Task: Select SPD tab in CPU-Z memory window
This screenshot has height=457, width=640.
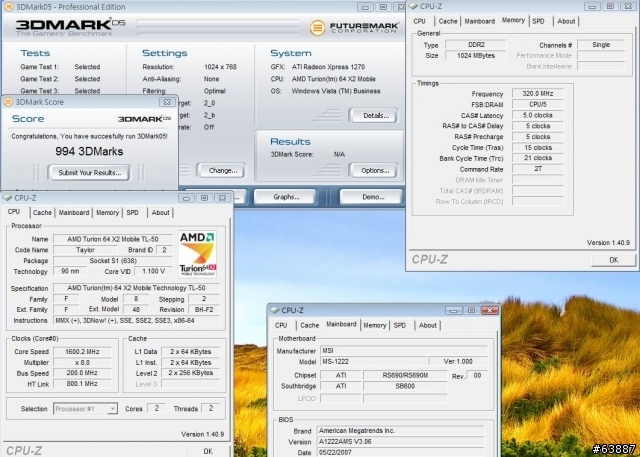Action: [x=538, y=21]
